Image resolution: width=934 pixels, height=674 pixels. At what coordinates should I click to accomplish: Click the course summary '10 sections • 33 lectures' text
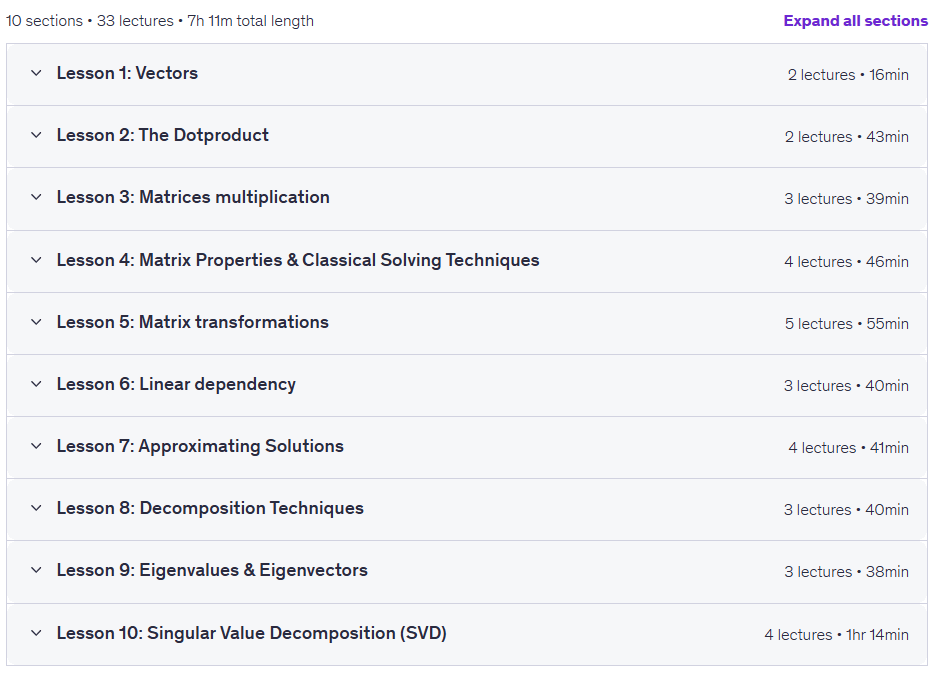89,21
